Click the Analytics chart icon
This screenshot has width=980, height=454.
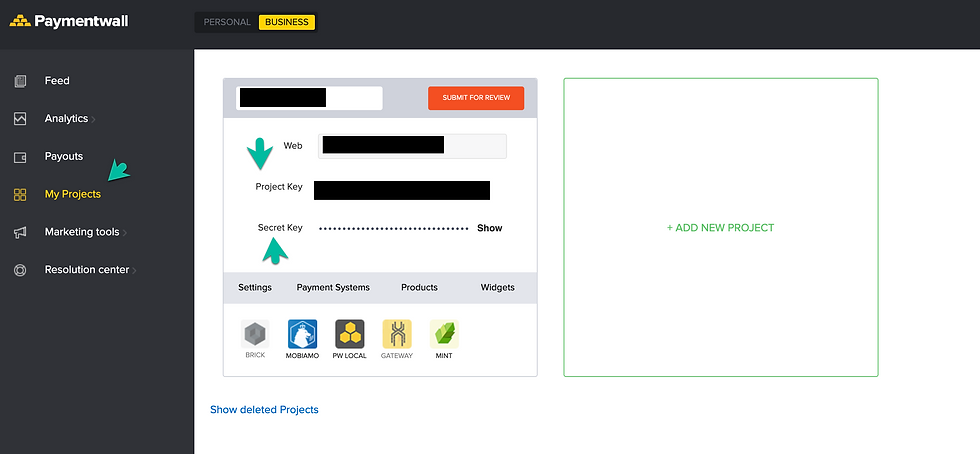click(20, 119)
